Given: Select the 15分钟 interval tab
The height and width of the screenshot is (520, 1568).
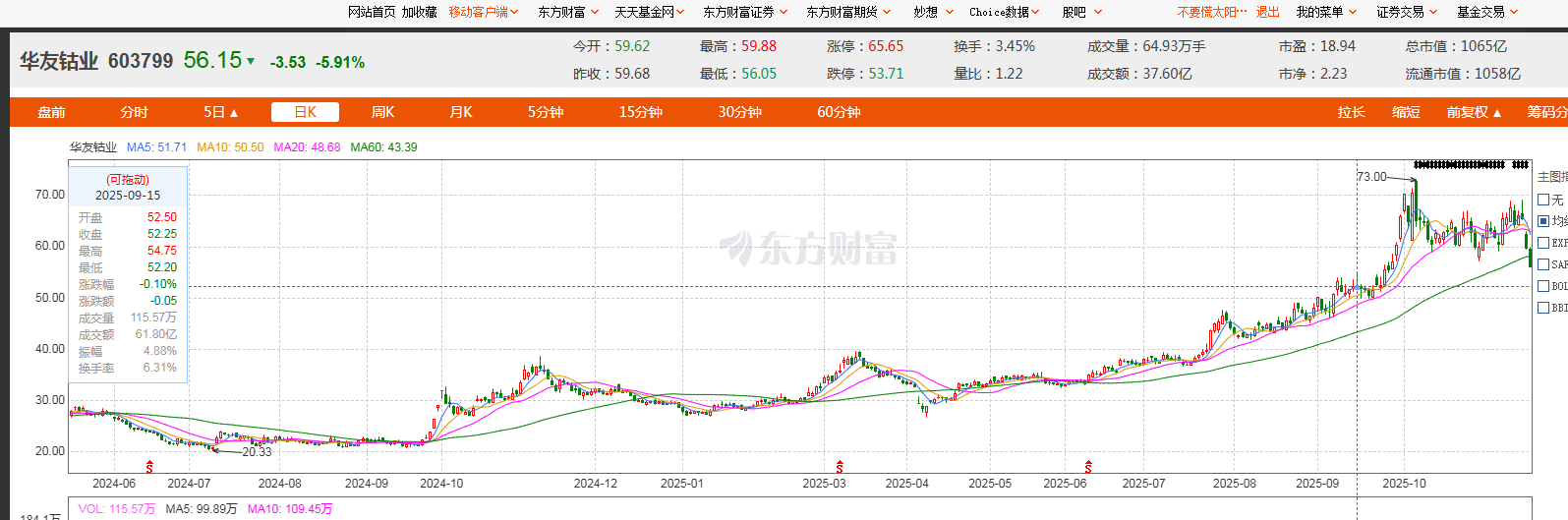Looking at the screenshot, I should (640, 112).
